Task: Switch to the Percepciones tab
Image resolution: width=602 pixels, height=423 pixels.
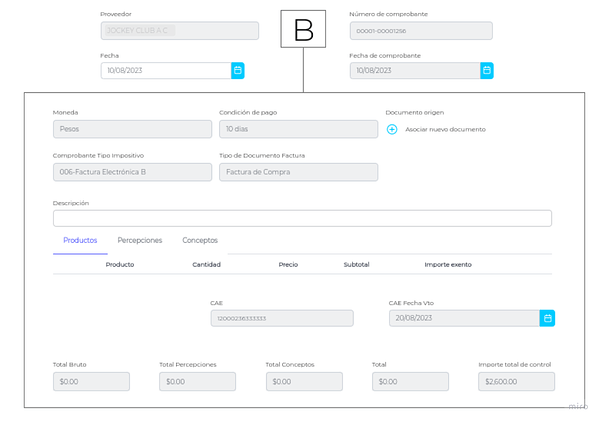Action: 139,240
